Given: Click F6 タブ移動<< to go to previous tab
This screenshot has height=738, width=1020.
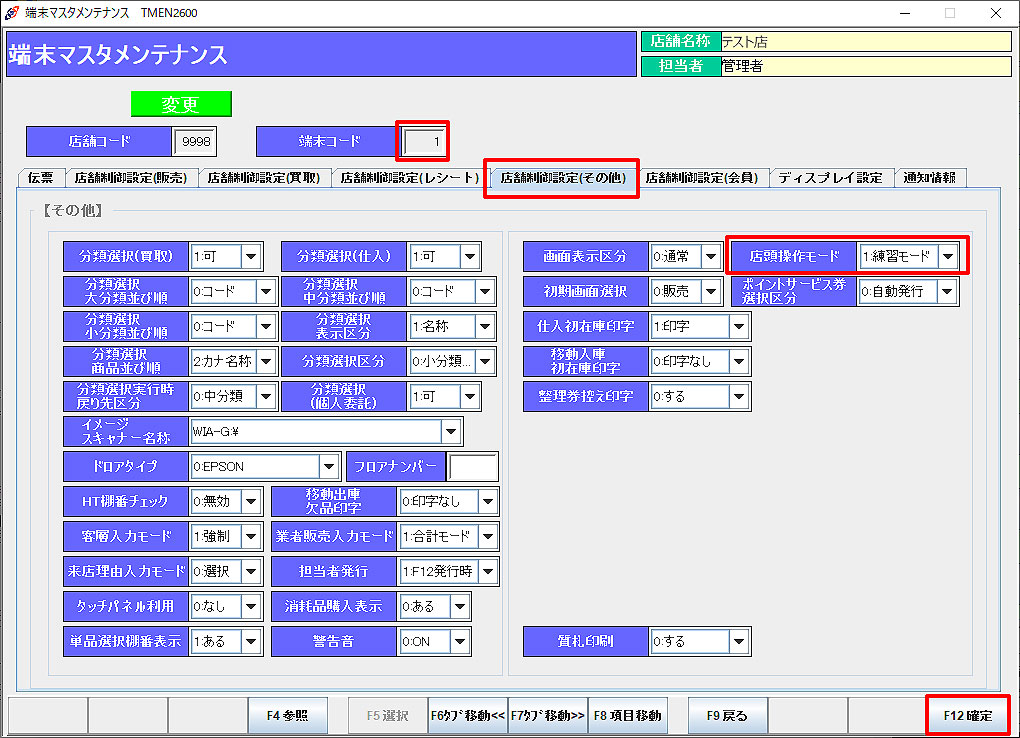Looking at the screenshot, I should [x=468, y=715].
